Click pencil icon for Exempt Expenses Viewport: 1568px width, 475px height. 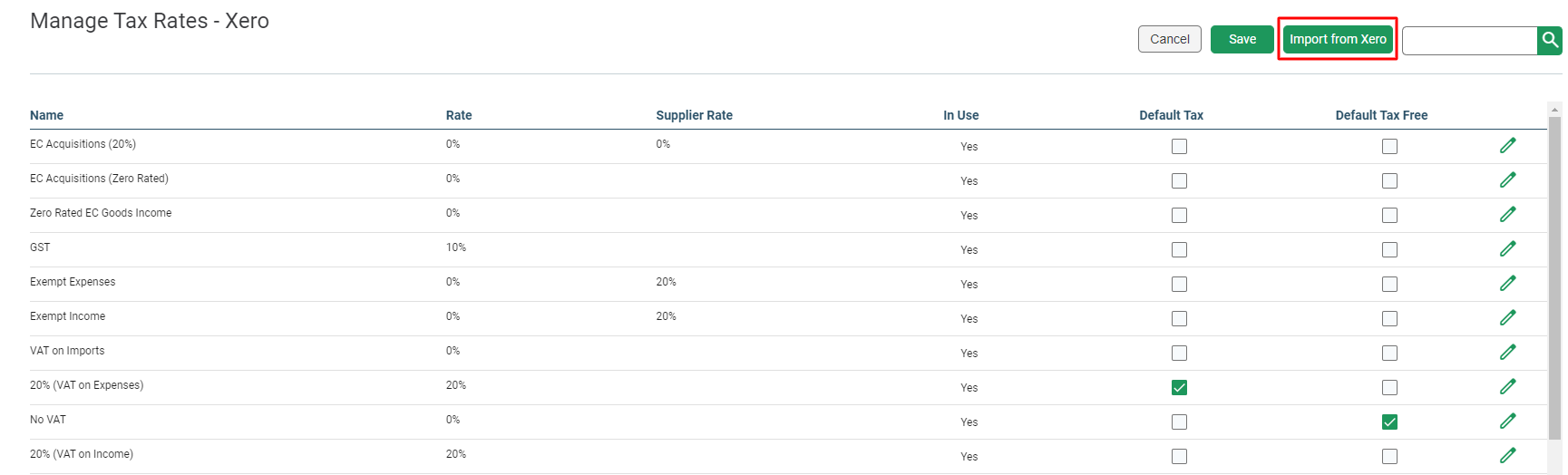[x=1507, y=283]
